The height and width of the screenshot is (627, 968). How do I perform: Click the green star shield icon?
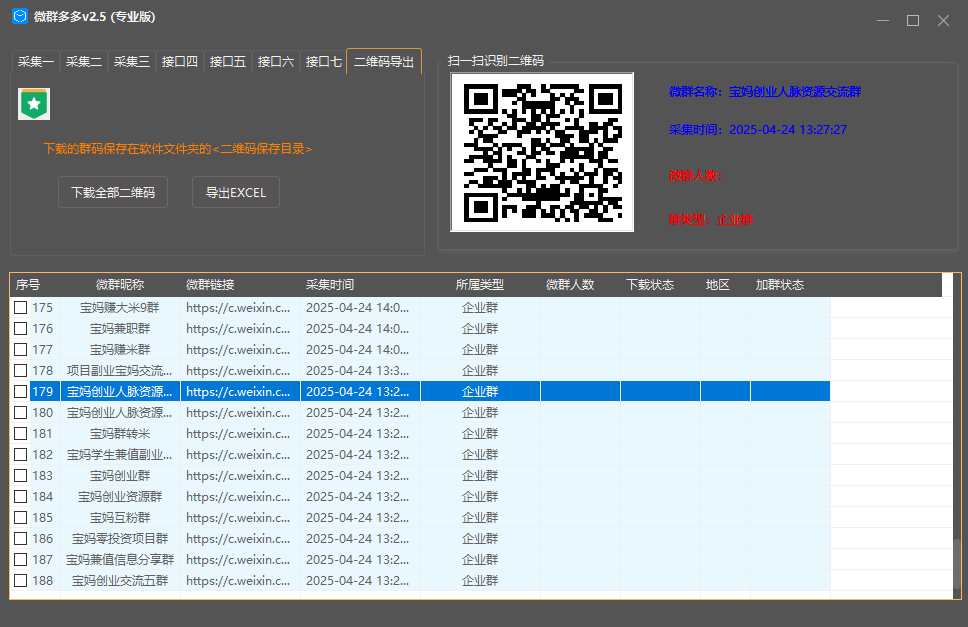coord(34,104)
